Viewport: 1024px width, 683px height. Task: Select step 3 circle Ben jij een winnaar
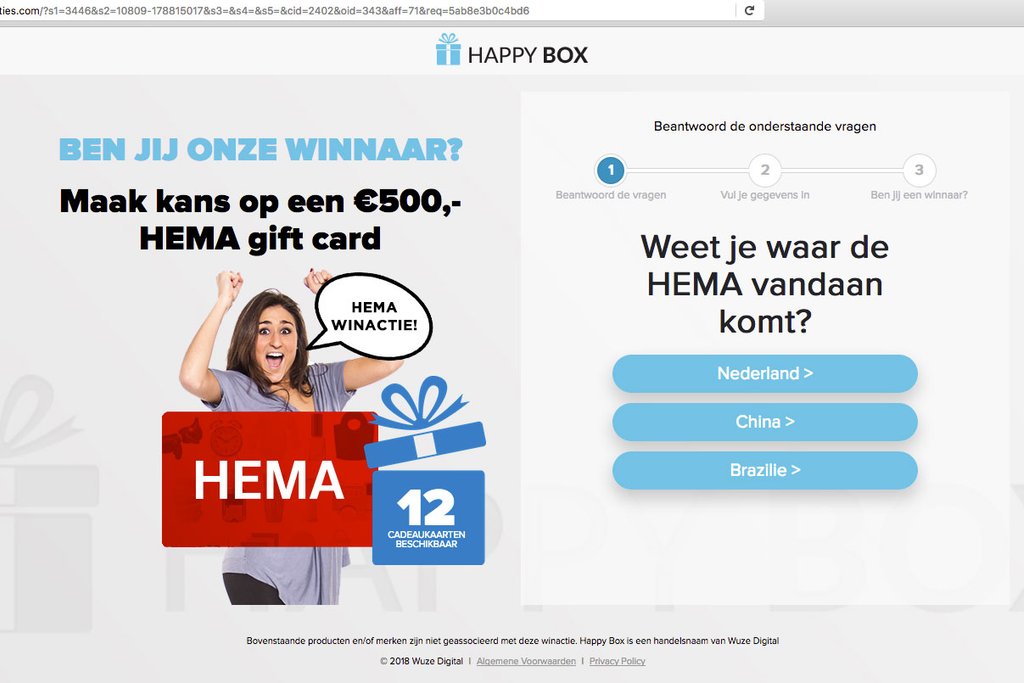tap(919, 170)
